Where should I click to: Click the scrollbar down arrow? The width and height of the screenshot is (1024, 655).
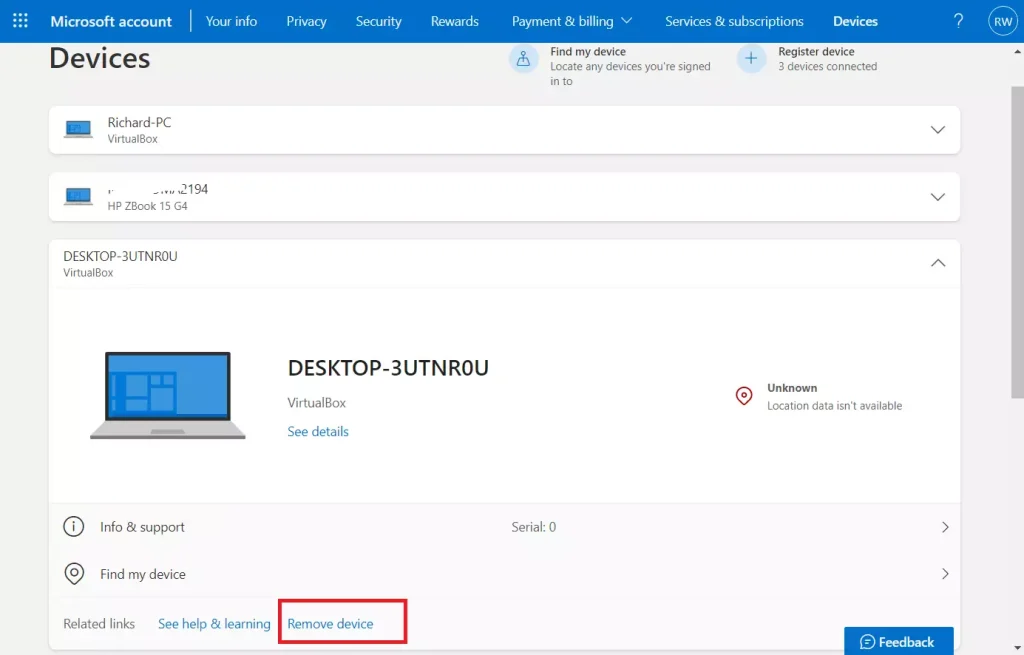1017,648
